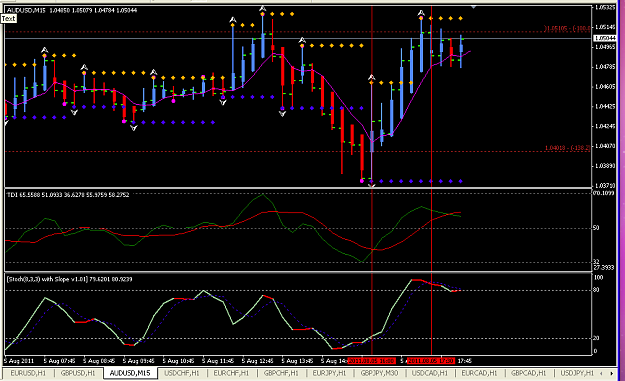This screenshot has width=625, height=381.
Task: Switch to the GBPJPY,M30 chart tab
Action: (379, 373)
